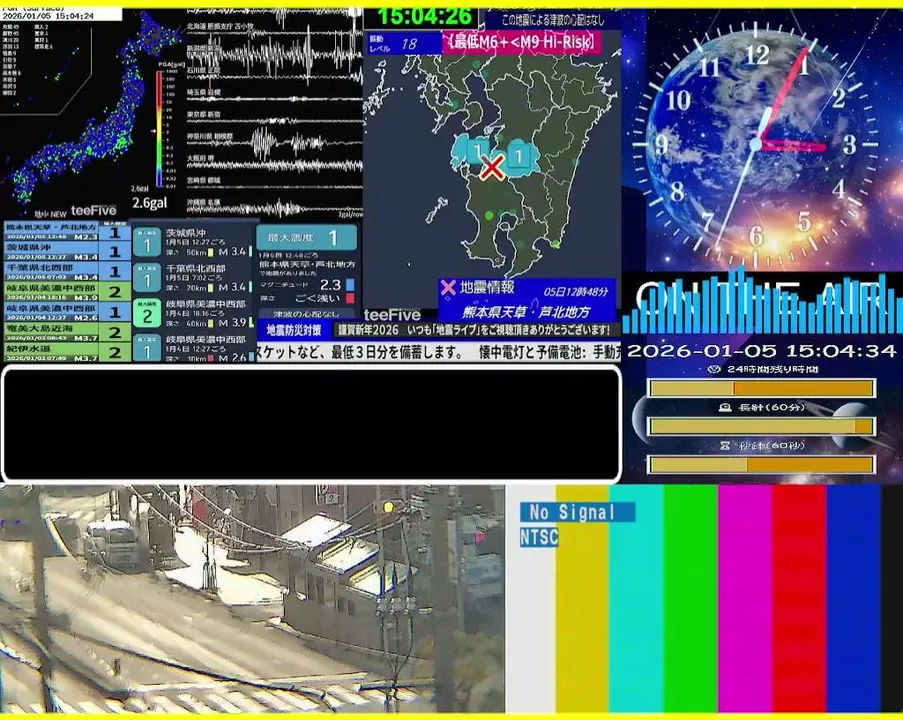Click the teeFive logo on the Kyushu map
903x720 pixels.
tap(392, 315)
